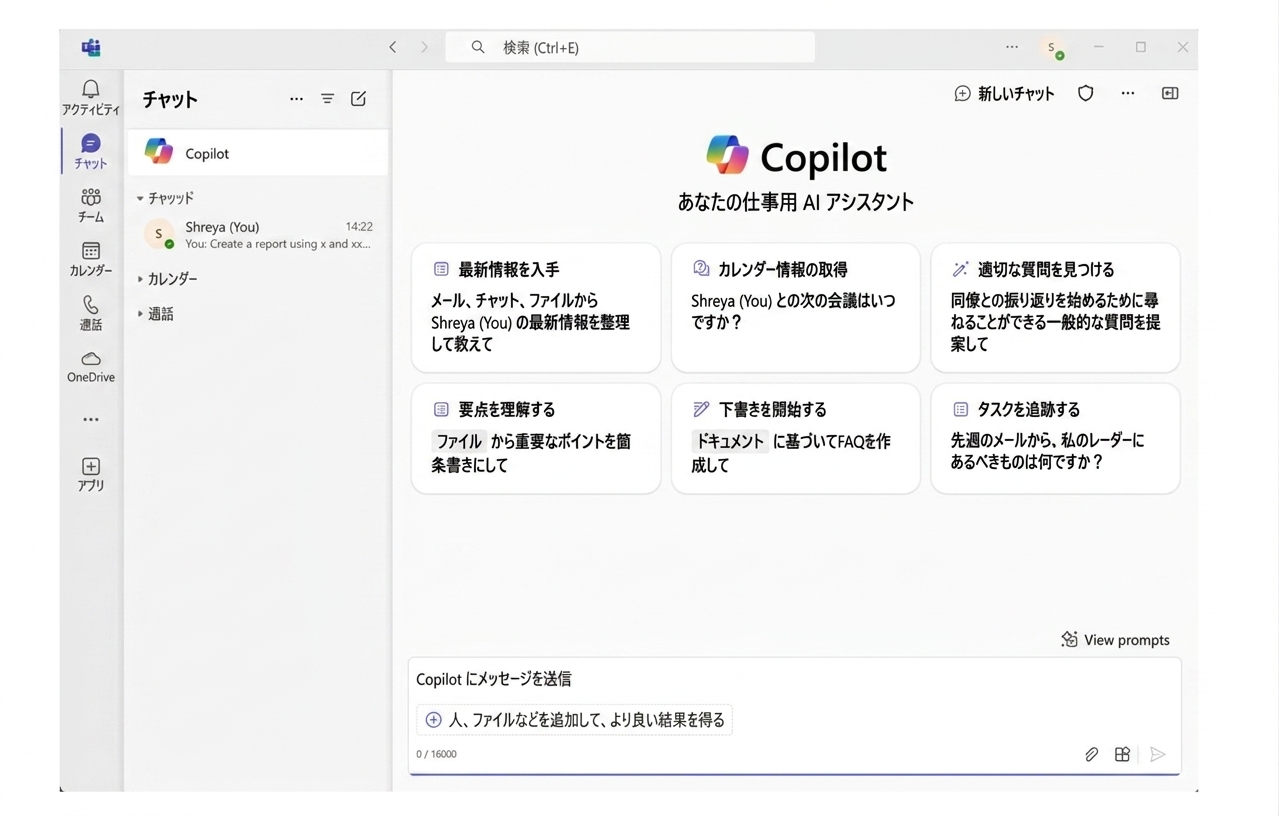Click the Copilot message input field
Viewport: 1279px width, 816px height.
tap(794, 679)
